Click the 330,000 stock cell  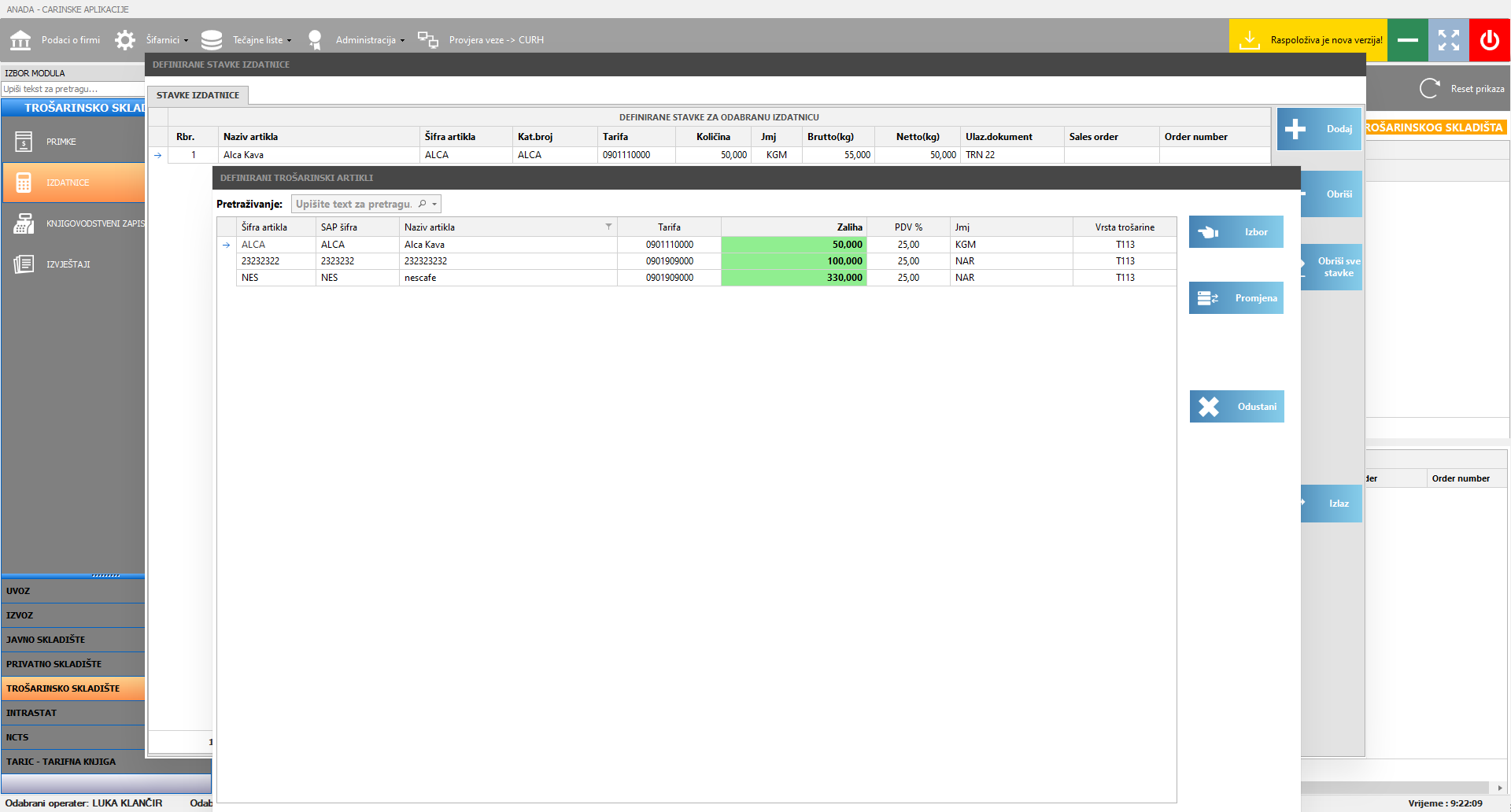794,278
